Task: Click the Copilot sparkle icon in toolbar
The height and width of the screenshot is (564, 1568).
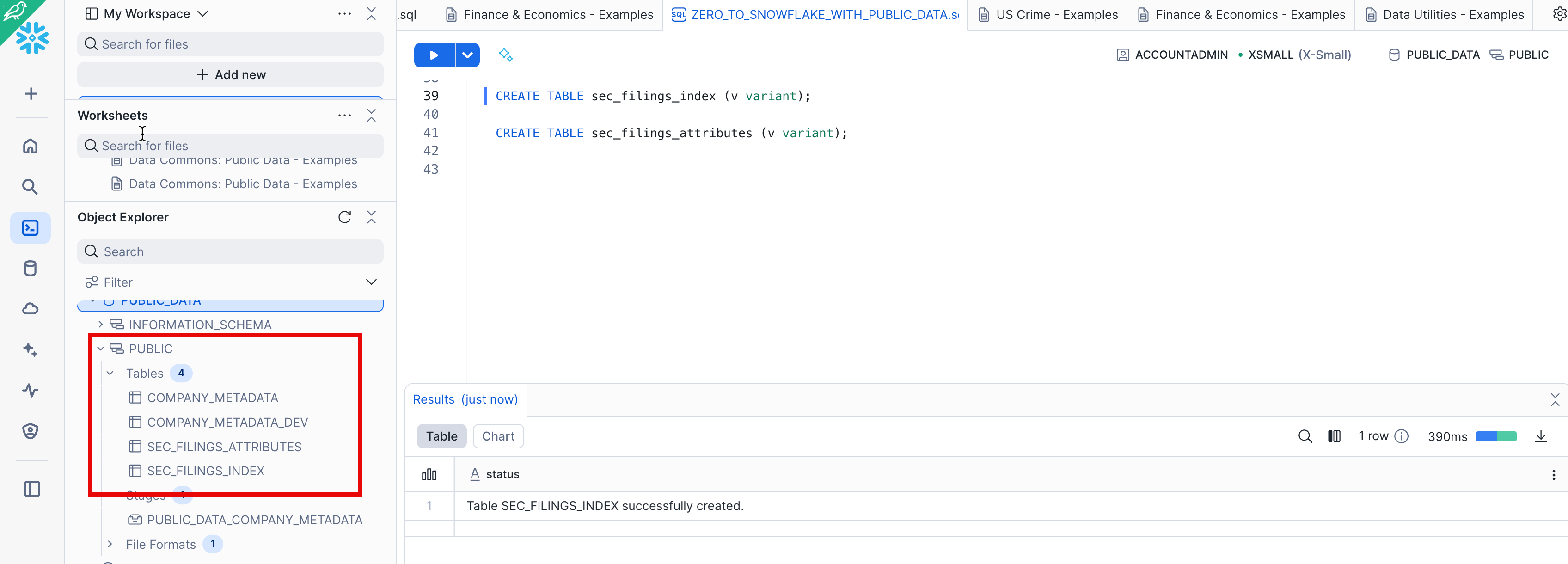Action: tap(505, 55)
